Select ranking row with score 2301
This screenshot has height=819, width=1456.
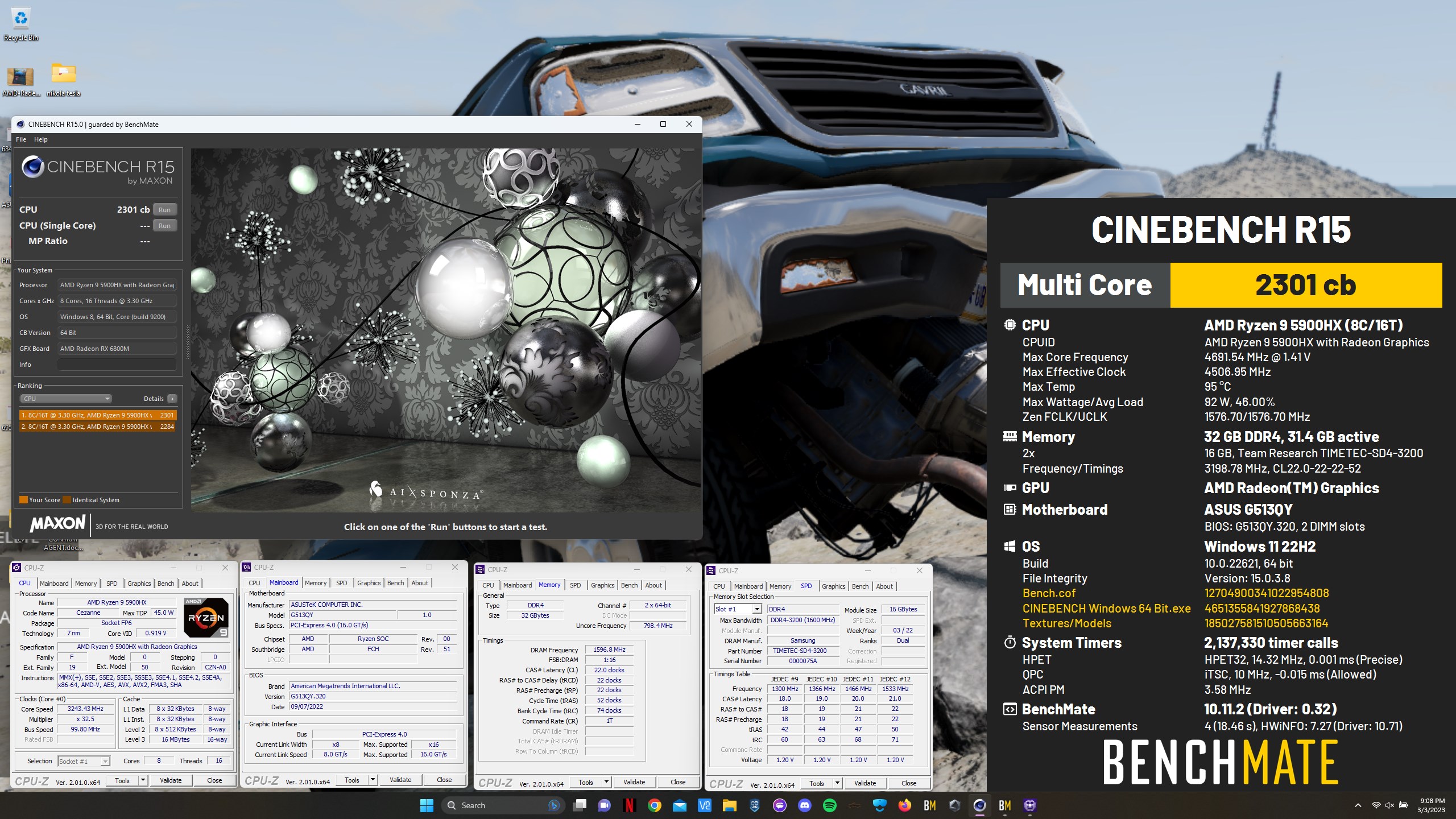point(98,415)
